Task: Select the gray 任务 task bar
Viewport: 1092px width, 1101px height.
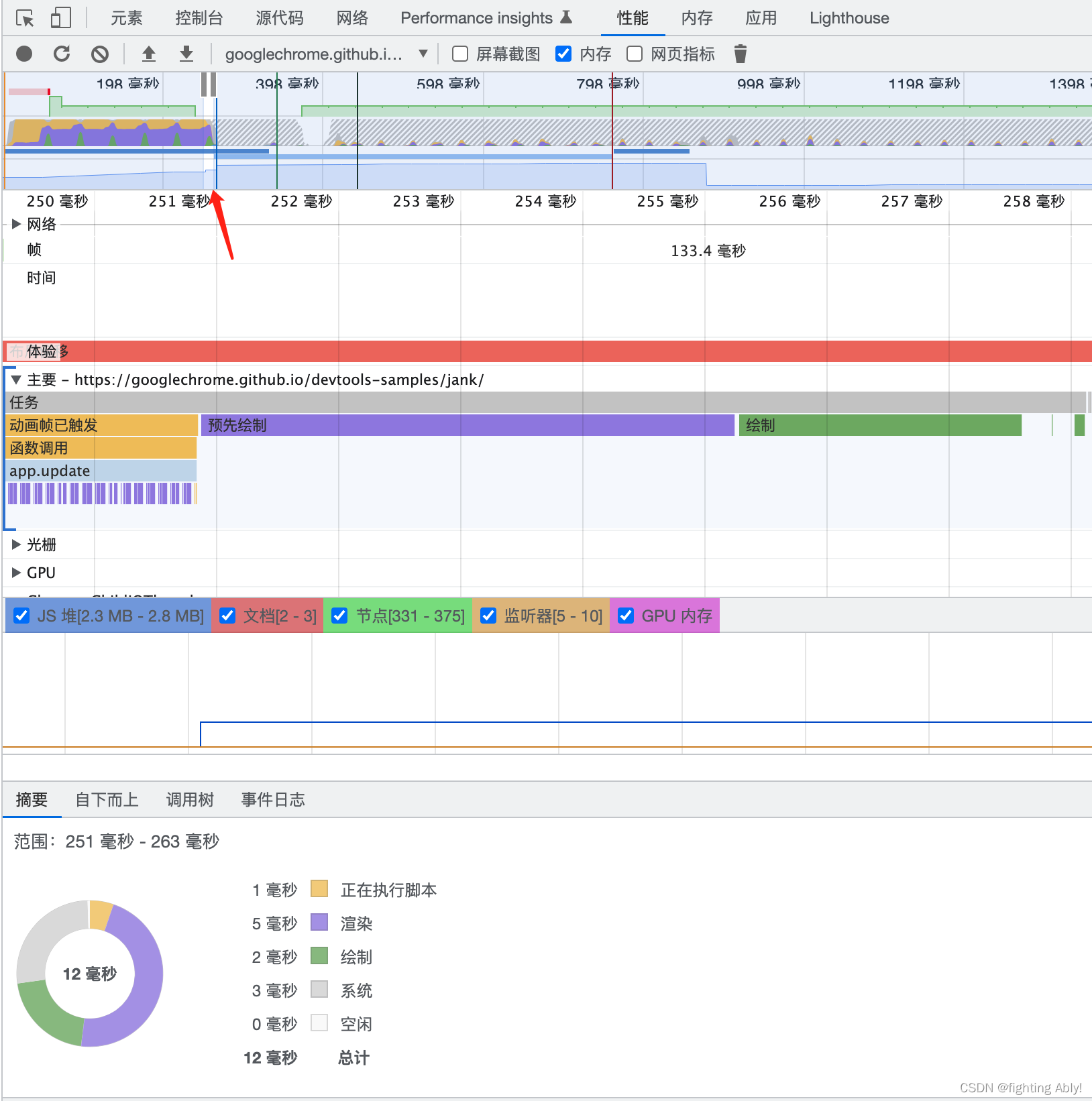Action: 546,402
